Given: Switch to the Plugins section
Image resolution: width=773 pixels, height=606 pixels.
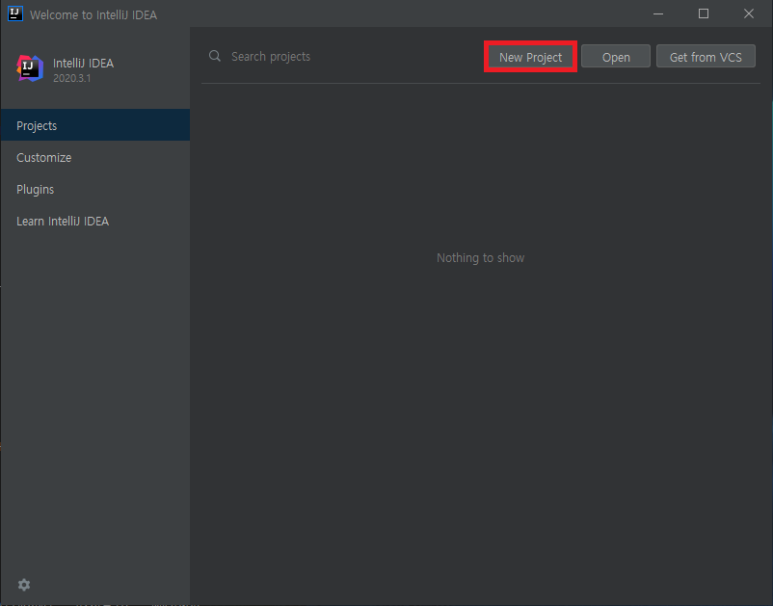Looking at the screenshot, I should click(x=95, y=189).
